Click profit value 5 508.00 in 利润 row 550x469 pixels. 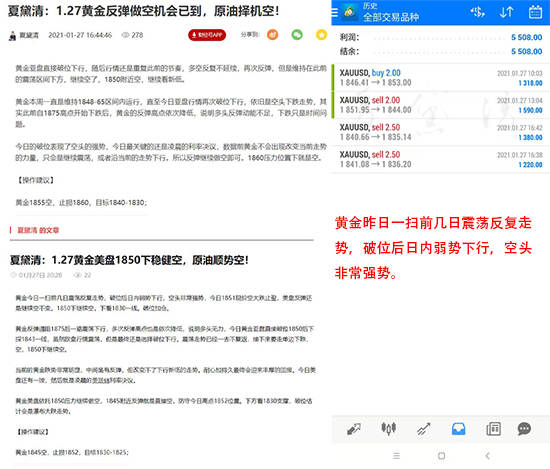(x=526, y=37)
